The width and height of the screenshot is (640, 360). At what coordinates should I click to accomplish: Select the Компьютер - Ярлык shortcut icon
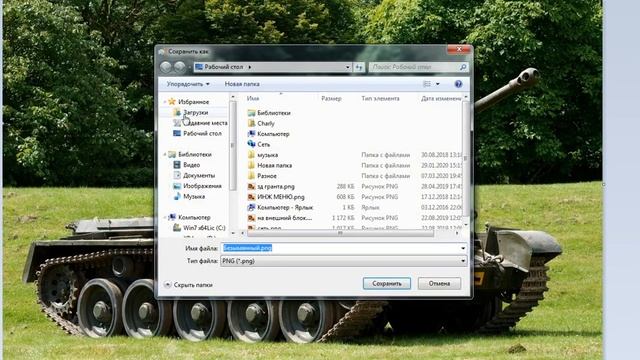[251, 207]
